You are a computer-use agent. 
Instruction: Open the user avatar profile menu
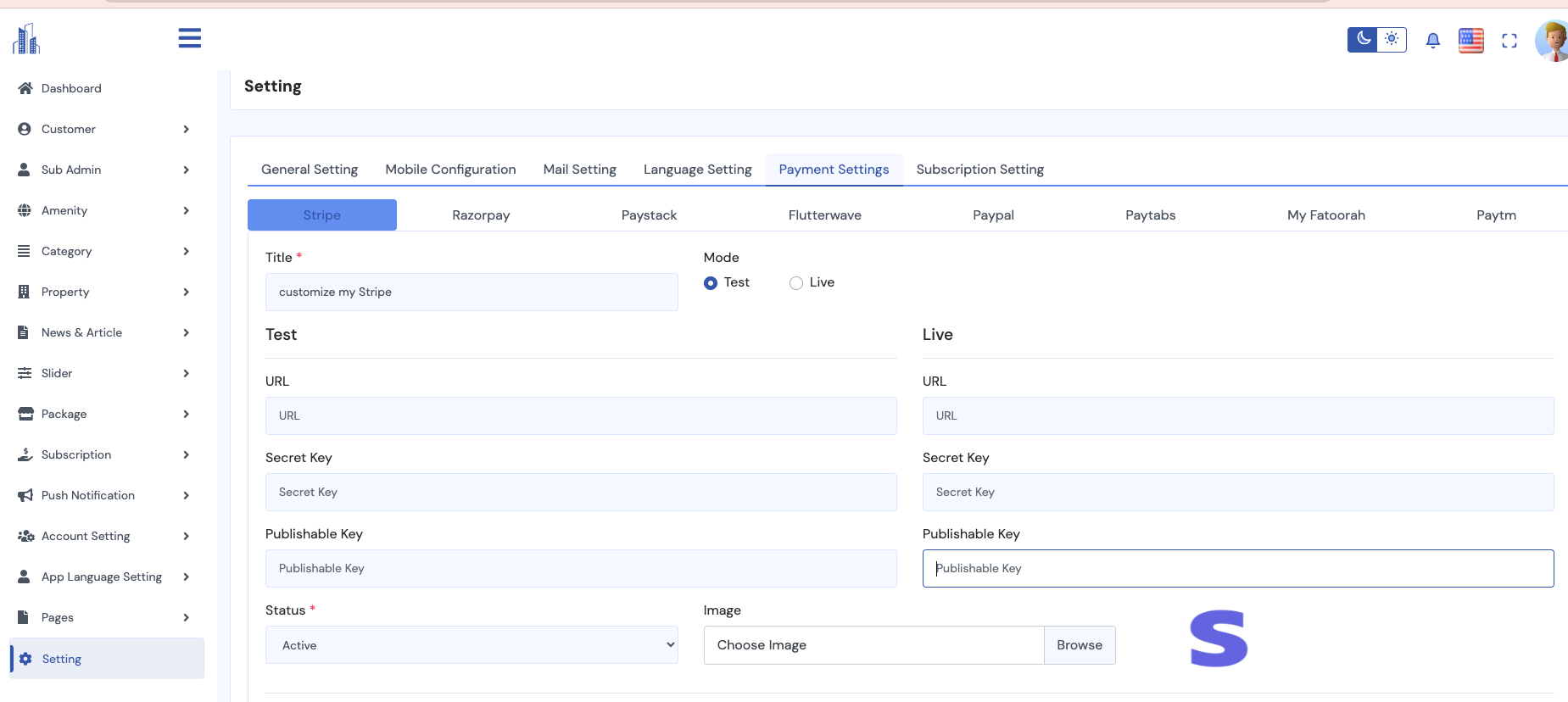(1552, 41)
